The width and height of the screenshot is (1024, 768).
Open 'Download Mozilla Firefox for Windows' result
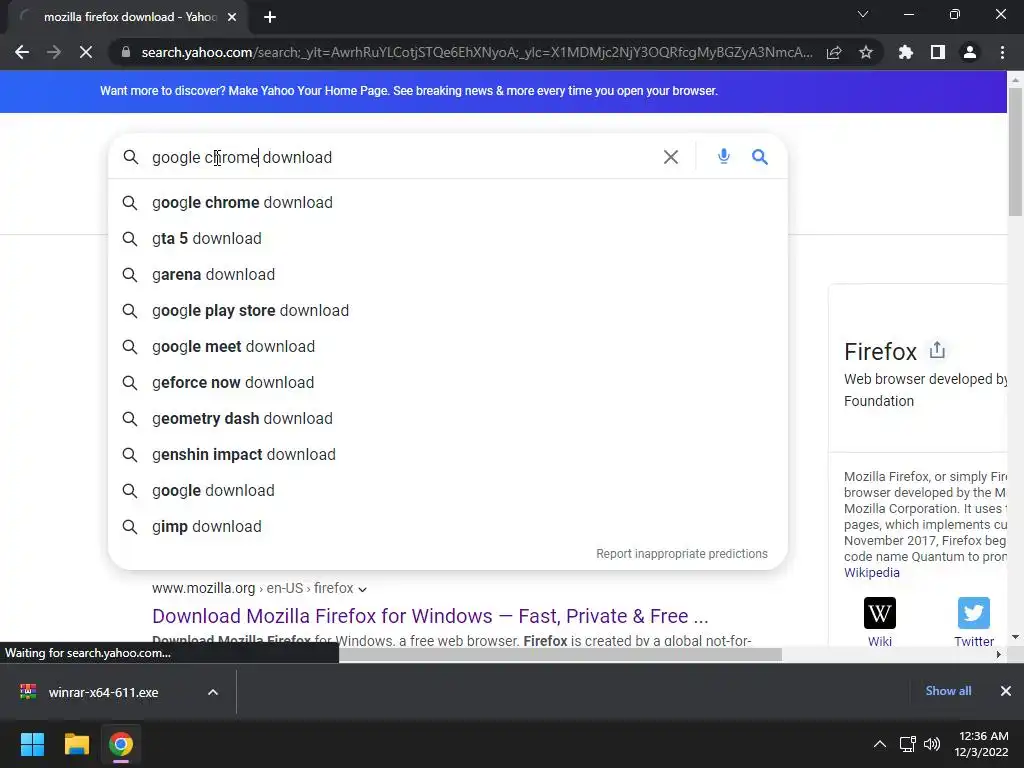tap(430, 616)
